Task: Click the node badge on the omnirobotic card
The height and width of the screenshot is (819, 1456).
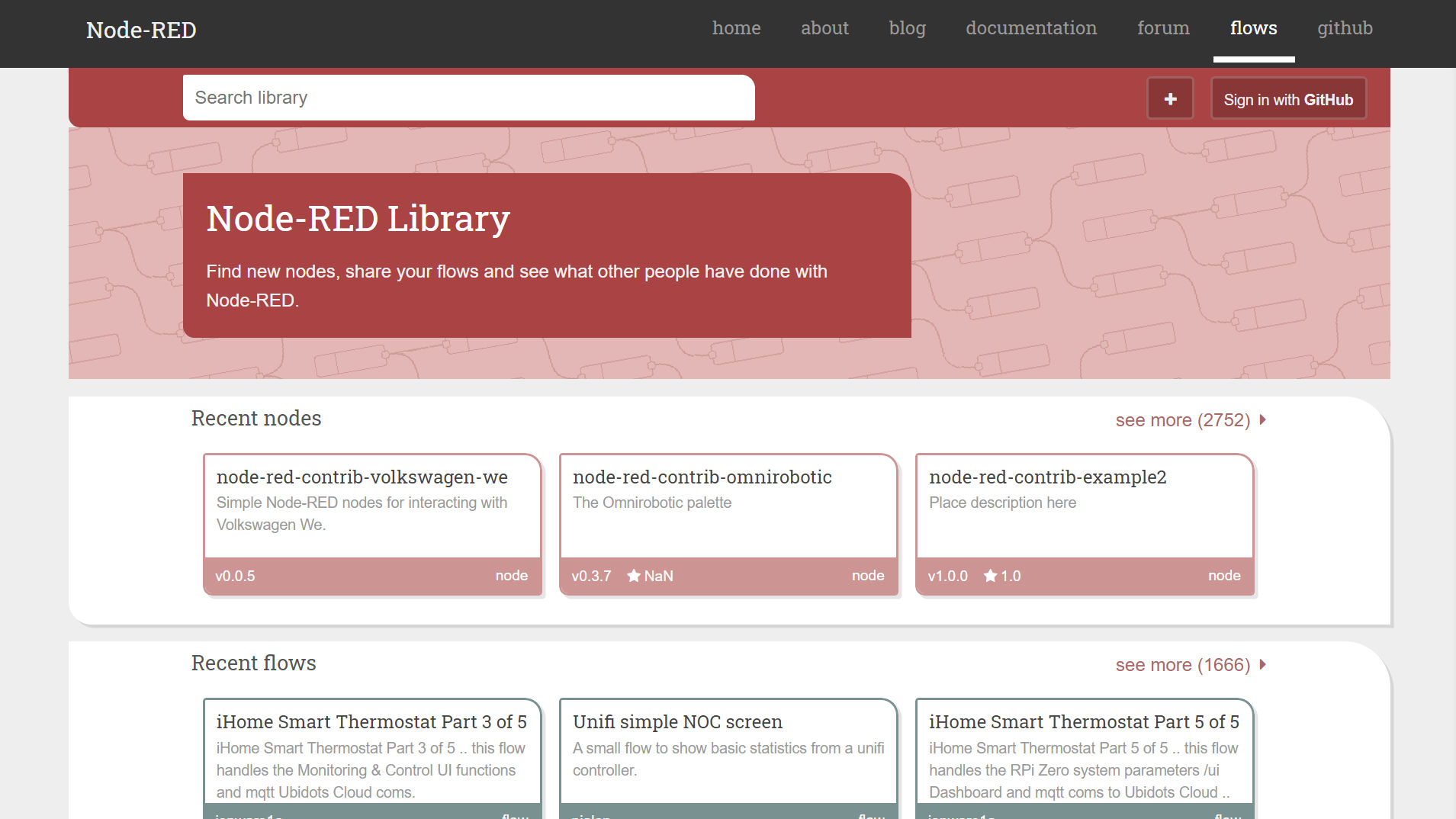Action: (x=868, y=576)
